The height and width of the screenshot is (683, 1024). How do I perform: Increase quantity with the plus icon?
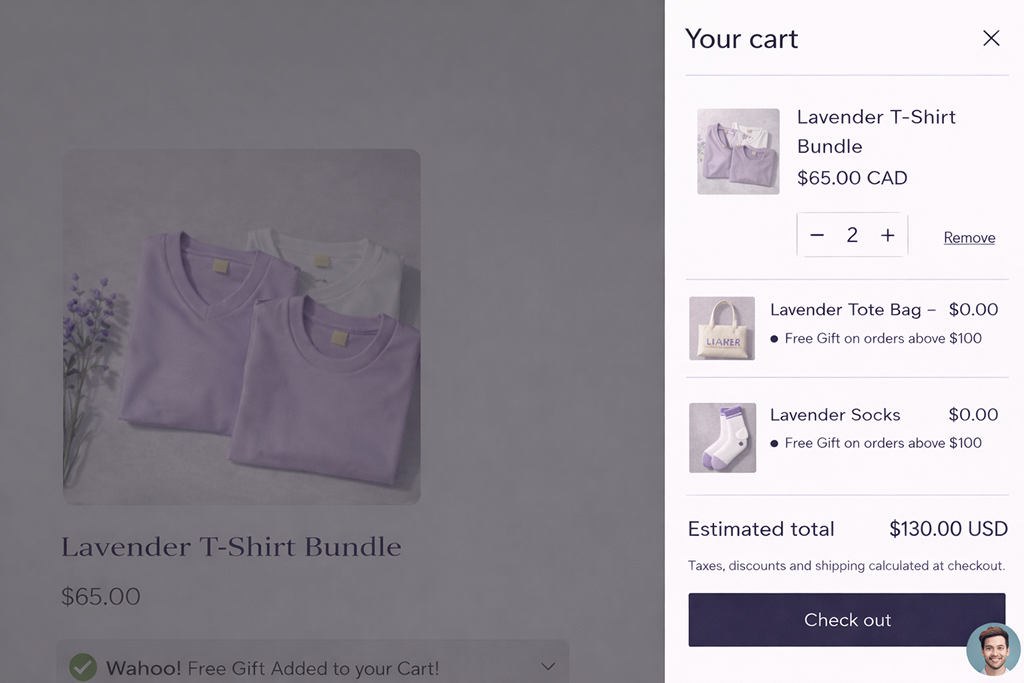tap(887, 235)
